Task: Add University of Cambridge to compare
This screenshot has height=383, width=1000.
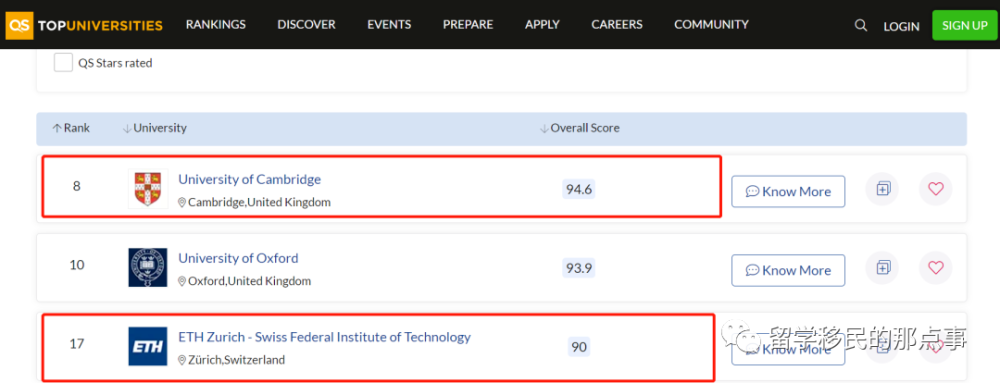Action: pos(883,189)
